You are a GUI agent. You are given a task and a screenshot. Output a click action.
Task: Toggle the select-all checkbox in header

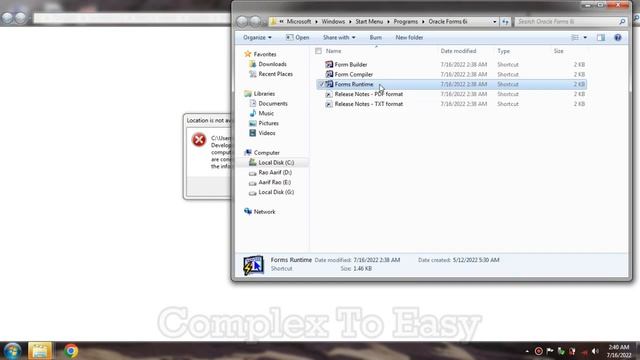coord(318,51)
